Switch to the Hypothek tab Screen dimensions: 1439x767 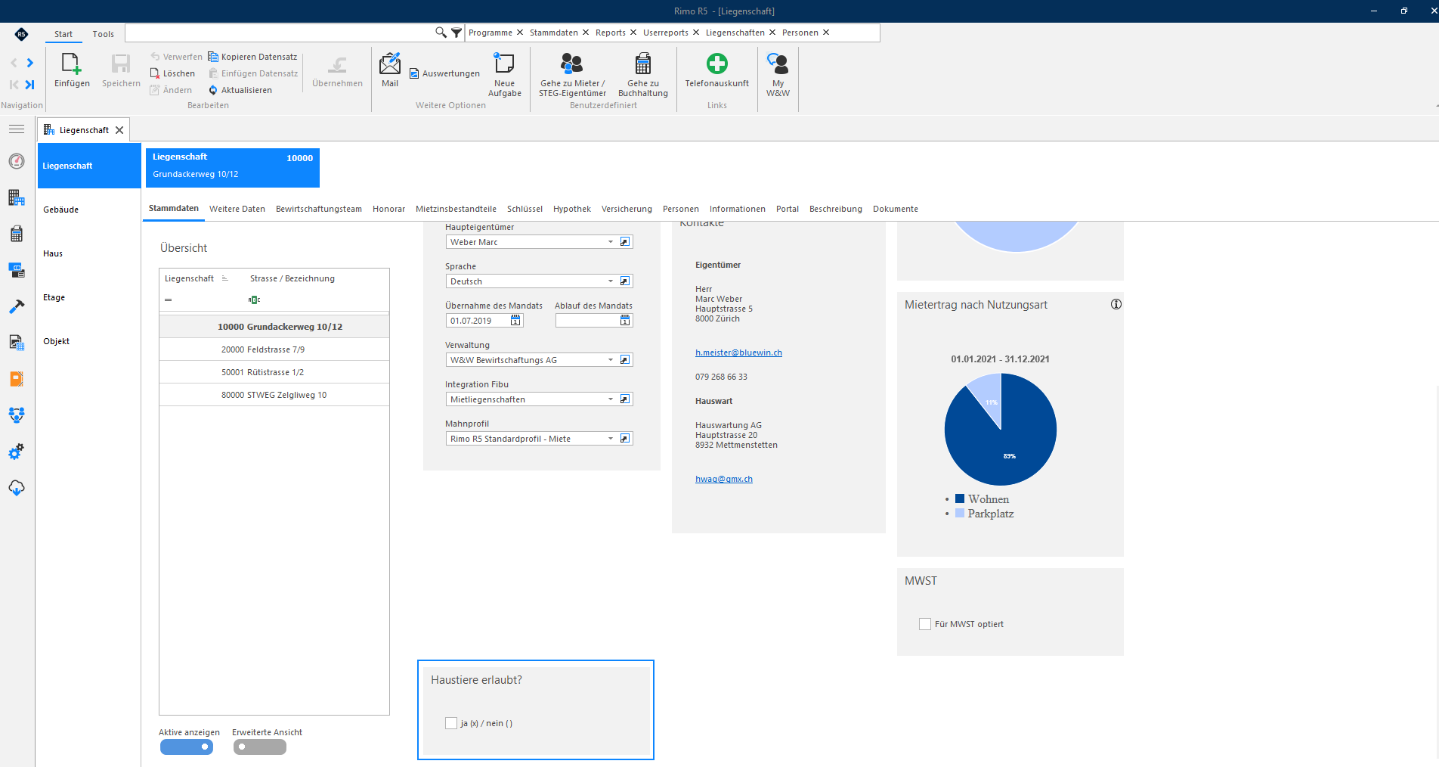pos(572,209)
